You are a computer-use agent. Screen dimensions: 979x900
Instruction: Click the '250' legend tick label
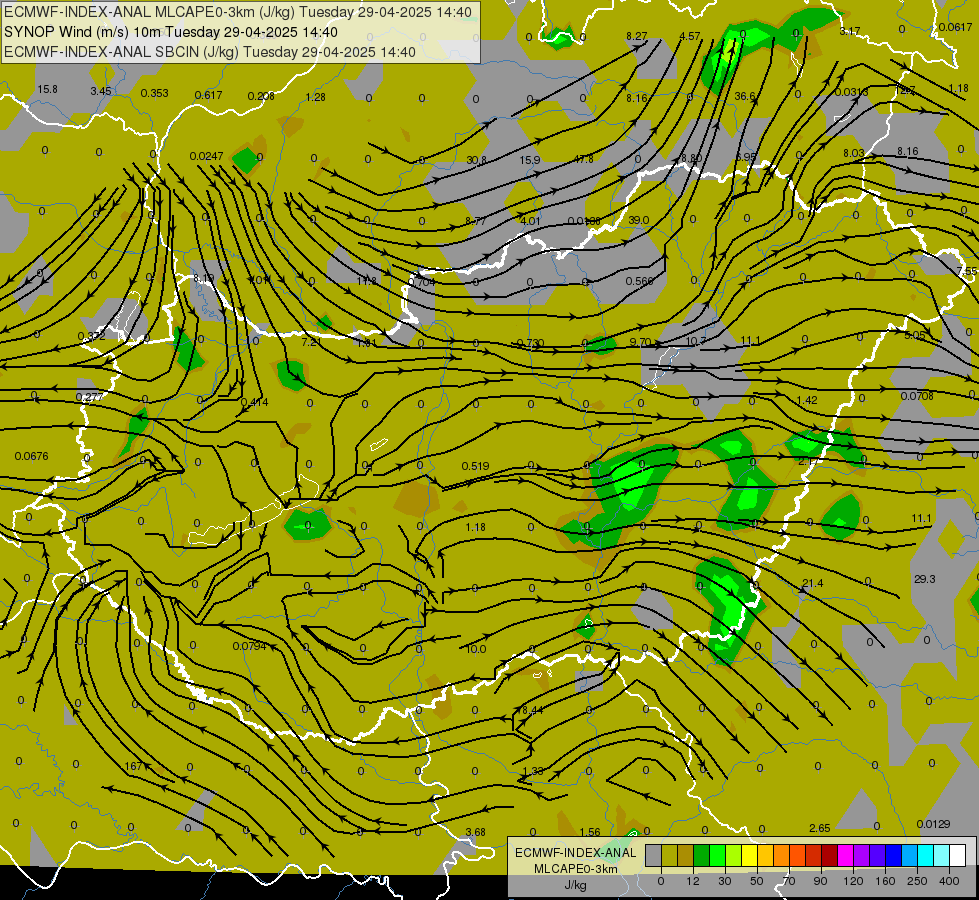[x=917, y=881]
